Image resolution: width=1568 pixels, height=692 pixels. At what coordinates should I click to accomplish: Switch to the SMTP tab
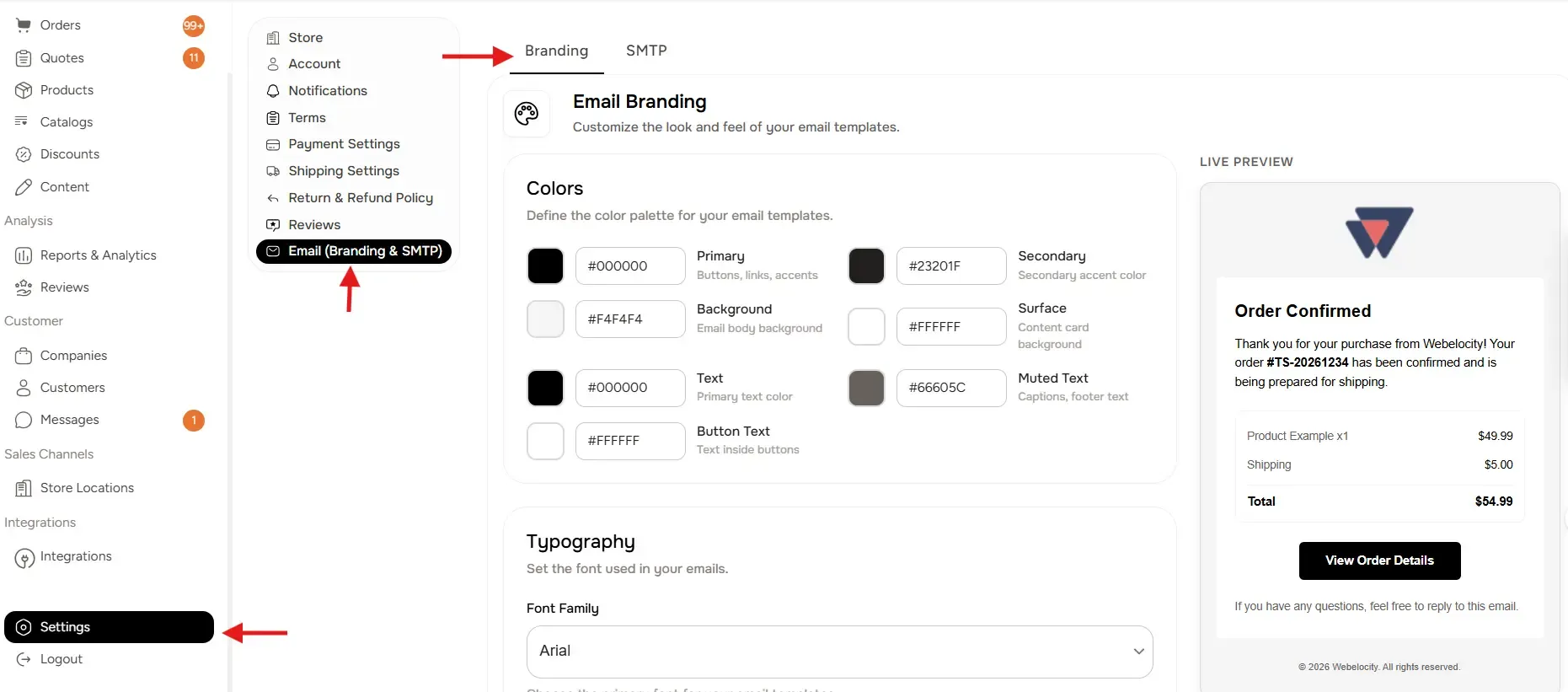pyautogui.click(x=645, y=50)
